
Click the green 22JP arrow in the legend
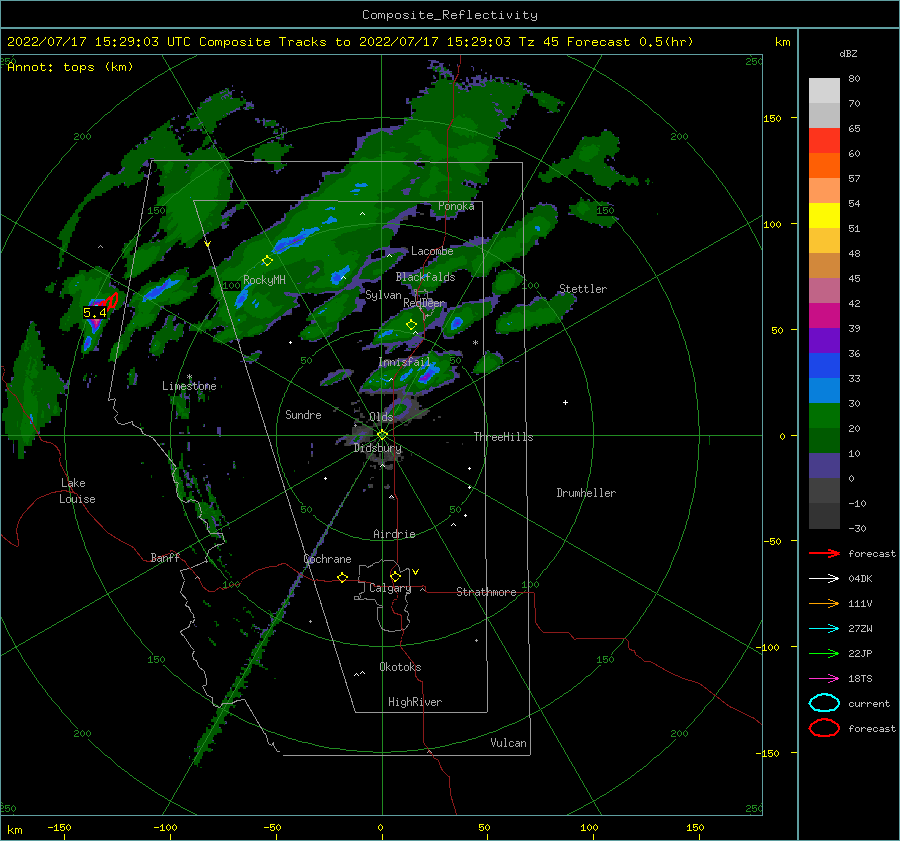click(824, 653)
